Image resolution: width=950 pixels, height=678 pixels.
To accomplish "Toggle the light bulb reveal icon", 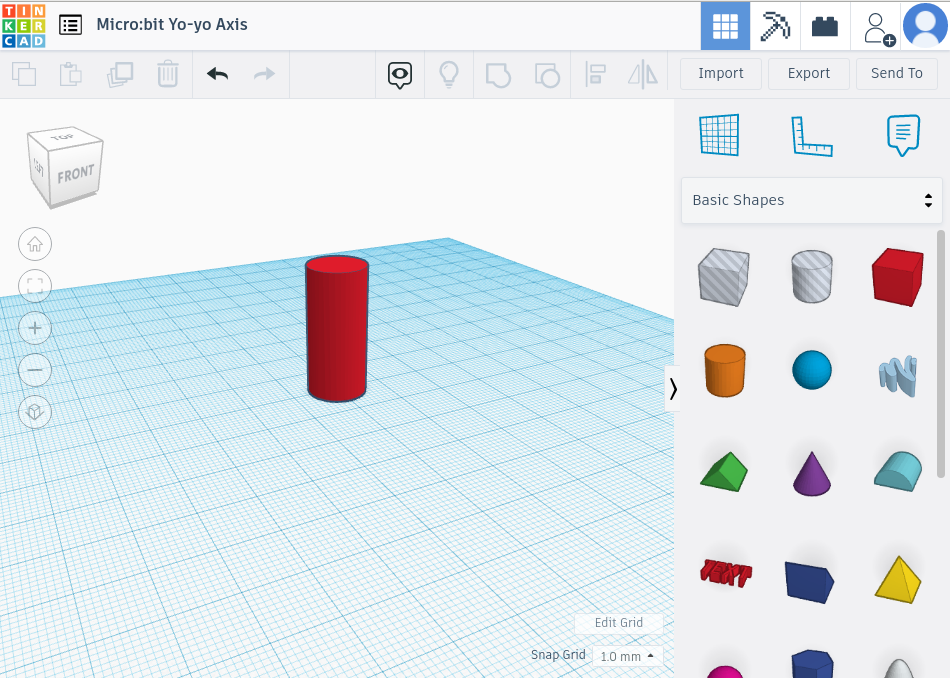I will pos(448,74).
